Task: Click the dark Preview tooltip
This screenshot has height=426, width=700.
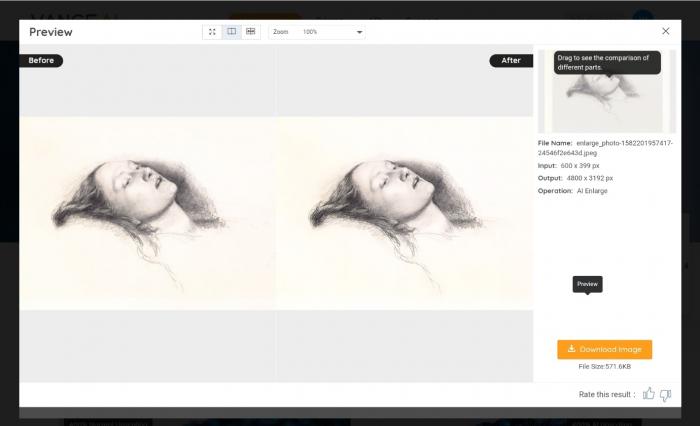Action: pos(588,284)
